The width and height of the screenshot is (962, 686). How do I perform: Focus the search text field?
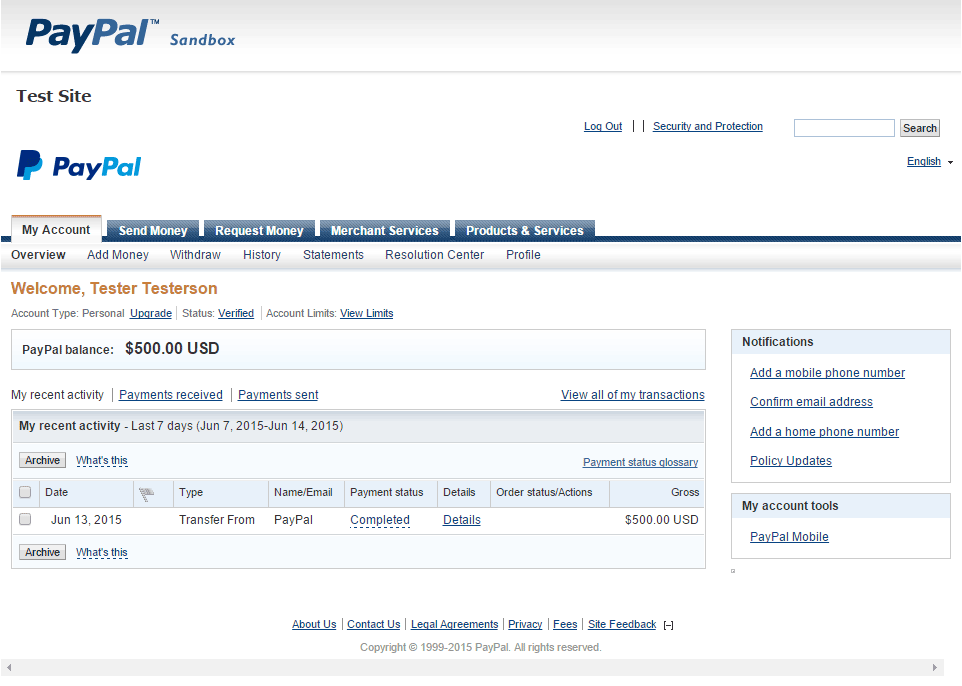(844, 128)
